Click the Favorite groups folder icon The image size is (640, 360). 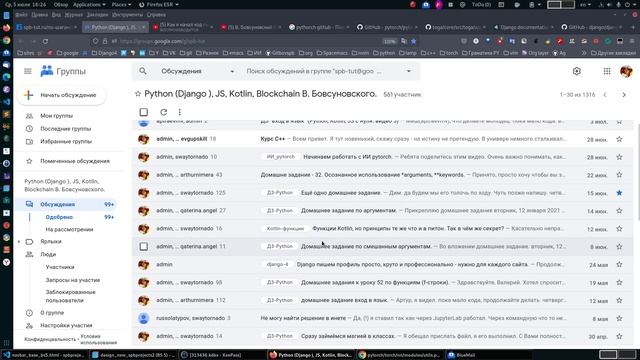click(29, 142)
